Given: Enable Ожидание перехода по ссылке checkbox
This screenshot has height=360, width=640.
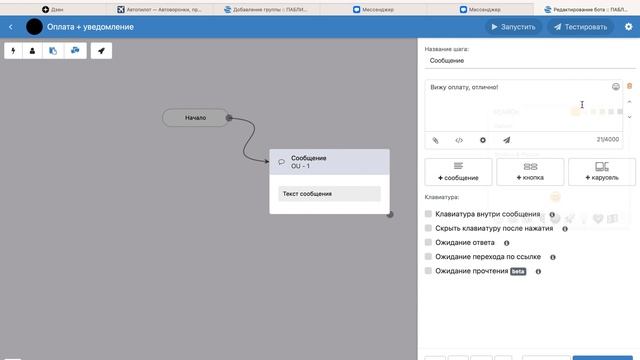Looking at the screenshot, I should coord(428,256).
